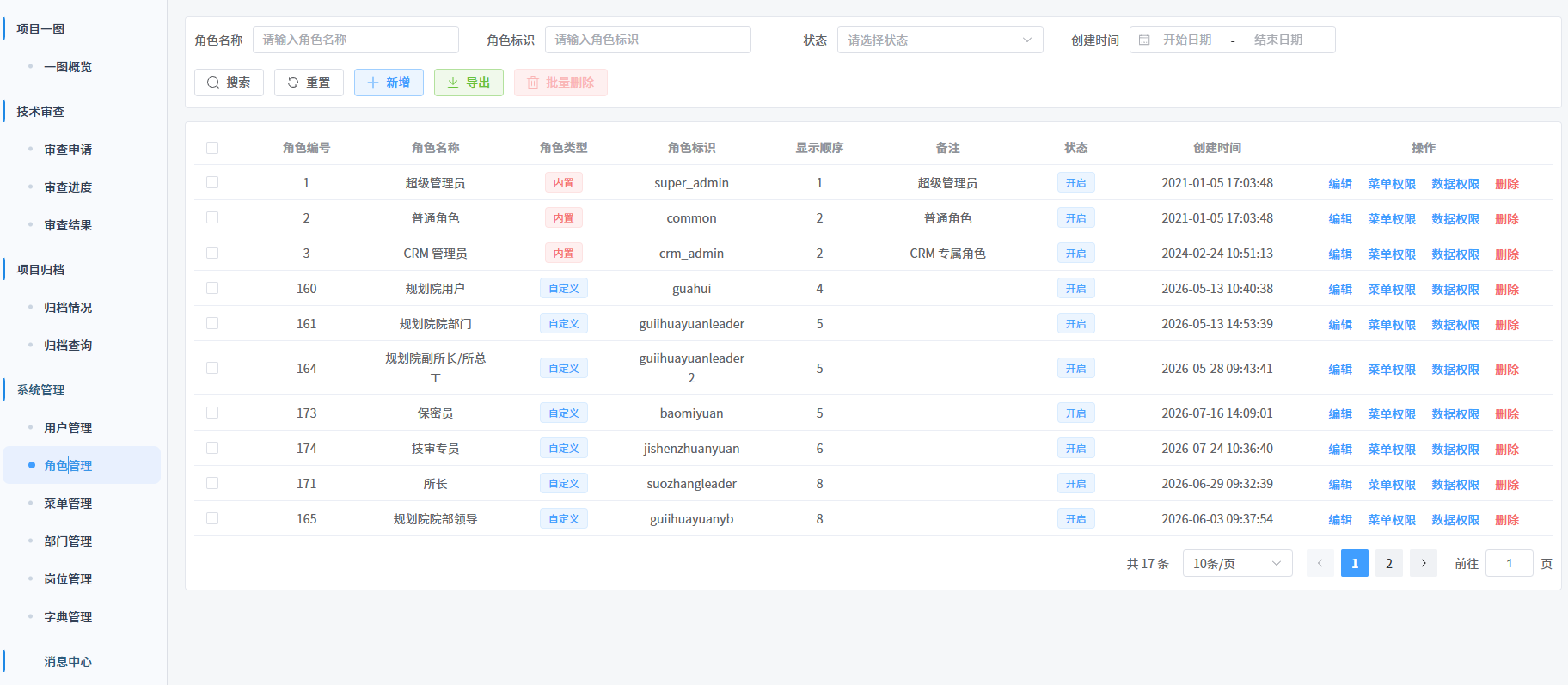
Task: Check the super_admin row checkbox
Action: point(212,182)
